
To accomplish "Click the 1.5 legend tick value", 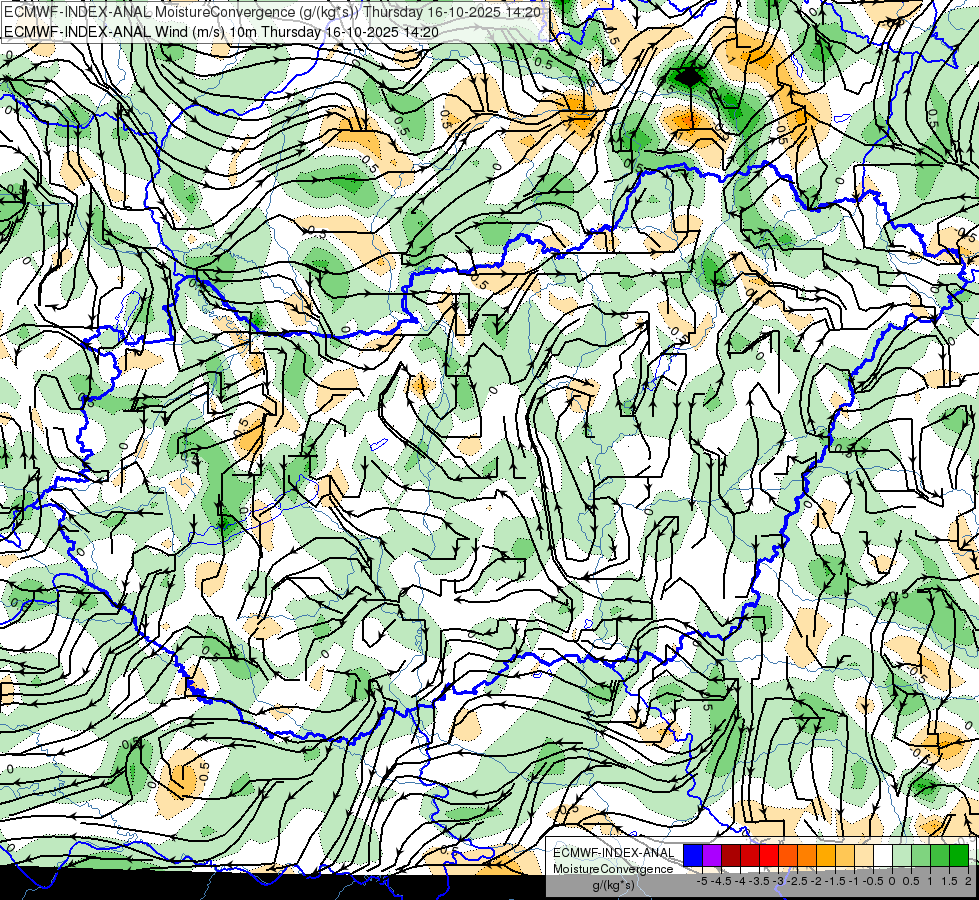I will click(949, 881).
